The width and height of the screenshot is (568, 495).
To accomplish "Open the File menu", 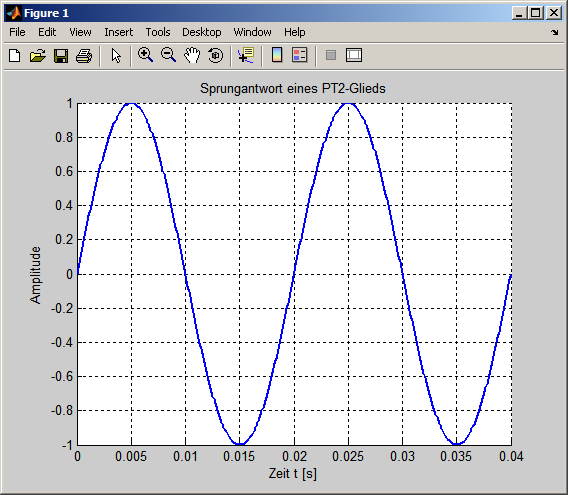I will [x=17, y=32].
